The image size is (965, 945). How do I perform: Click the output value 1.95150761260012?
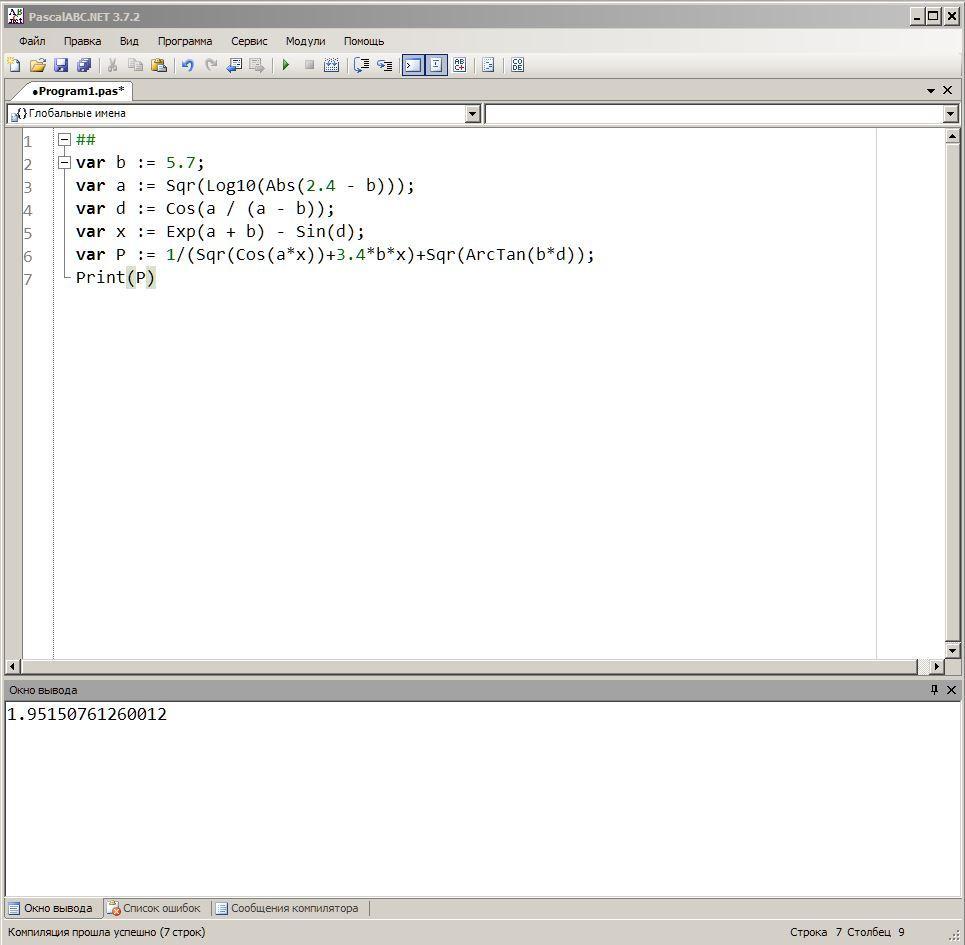pos(87,714)
